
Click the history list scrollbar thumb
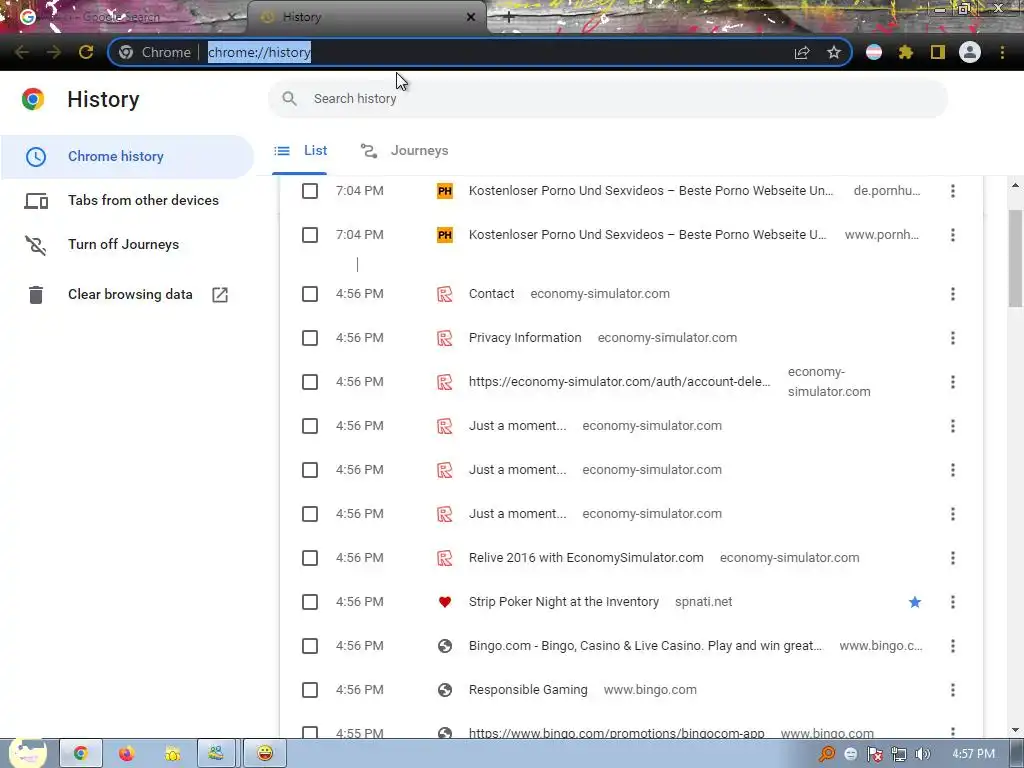[x=1015, y=258]
